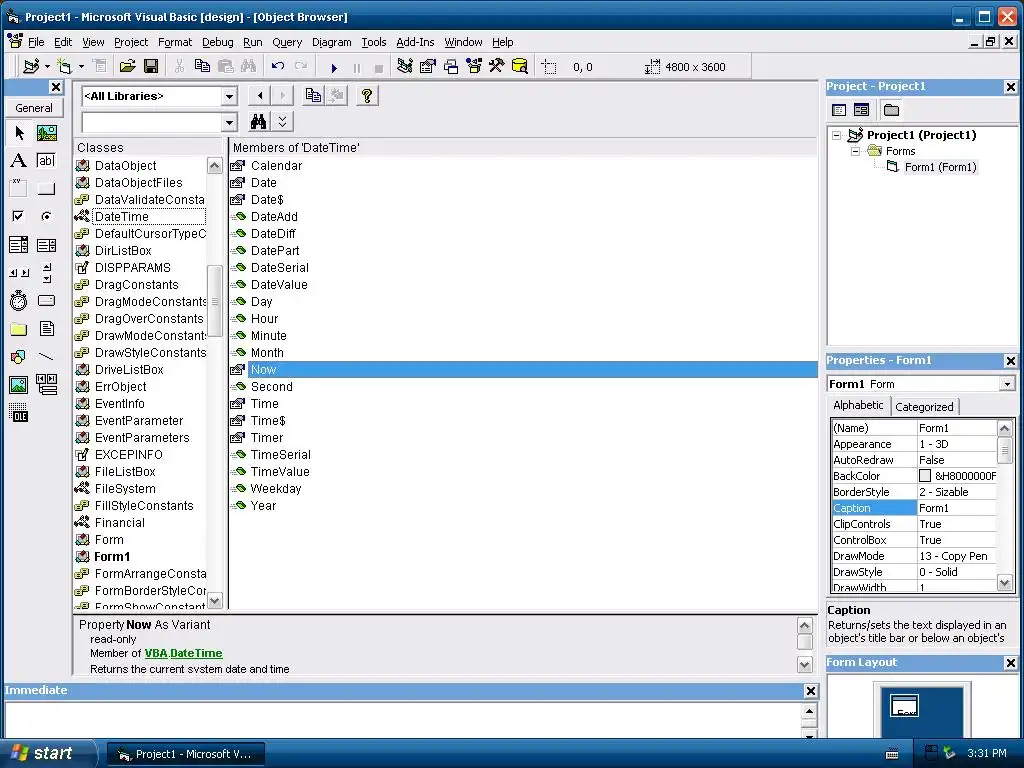Click the taskbar clock showing 3:31 PM

pyautogui.click(x=987, y=753)
